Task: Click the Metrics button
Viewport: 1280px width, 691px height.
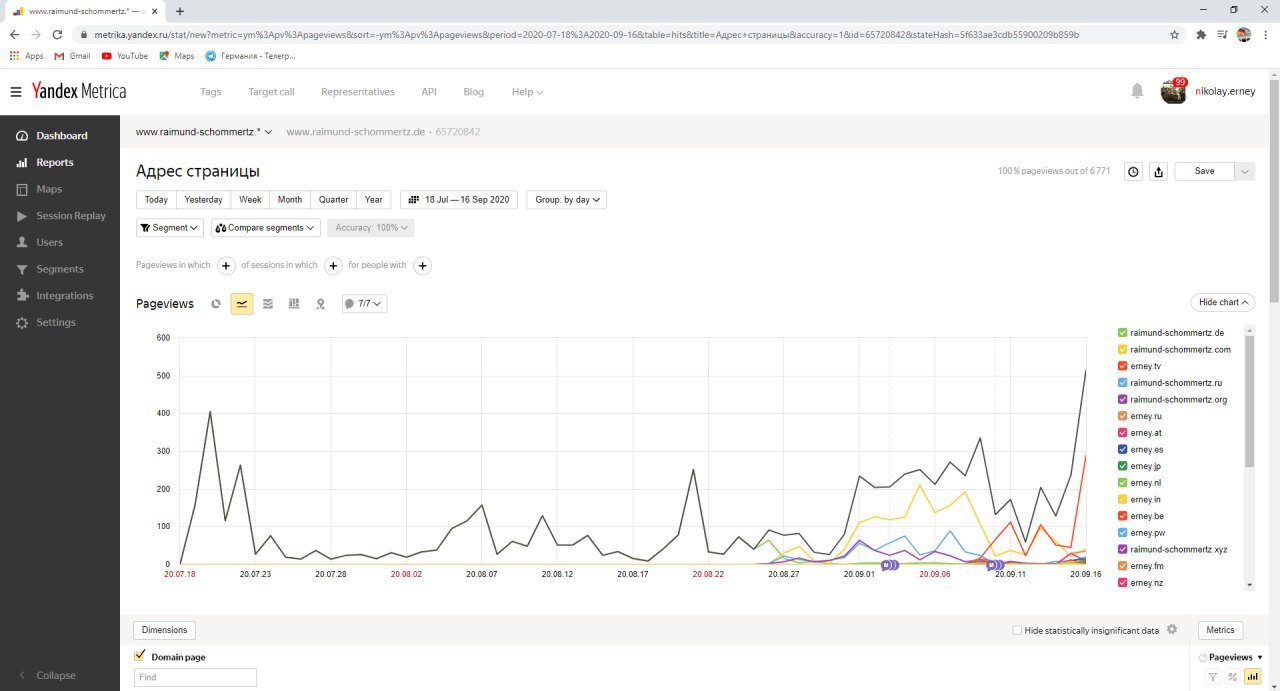Action: [1220, 630]
